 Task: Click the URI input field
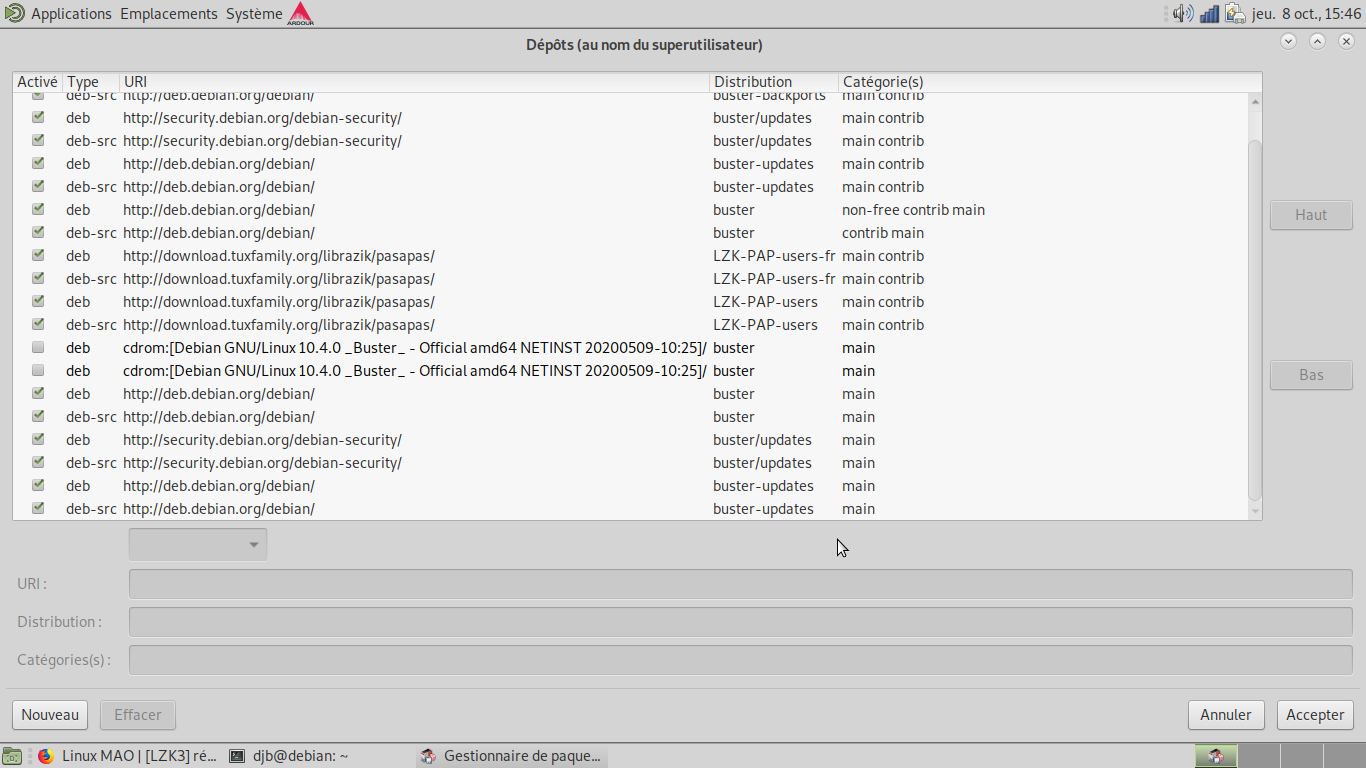coord(741,584)
